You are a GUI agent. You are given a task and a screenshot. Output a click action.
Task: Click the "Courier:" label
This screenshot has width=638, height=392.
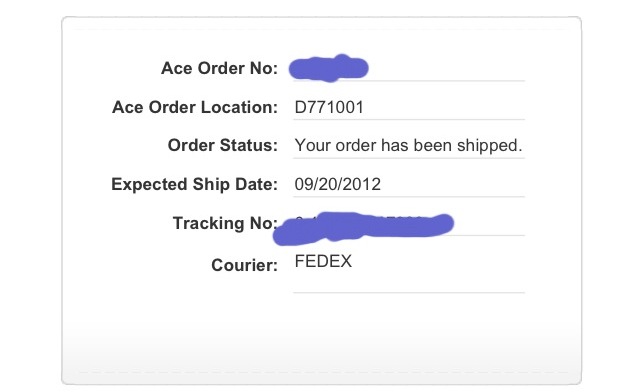[x=244, y=265]
